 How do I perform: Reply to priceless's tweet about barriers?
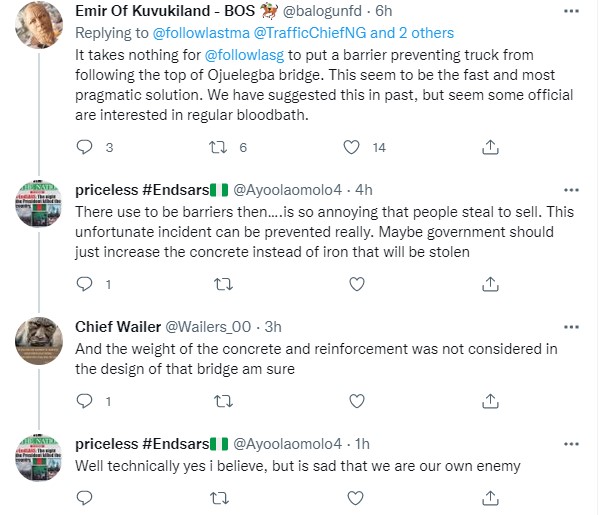click(84, 284)
